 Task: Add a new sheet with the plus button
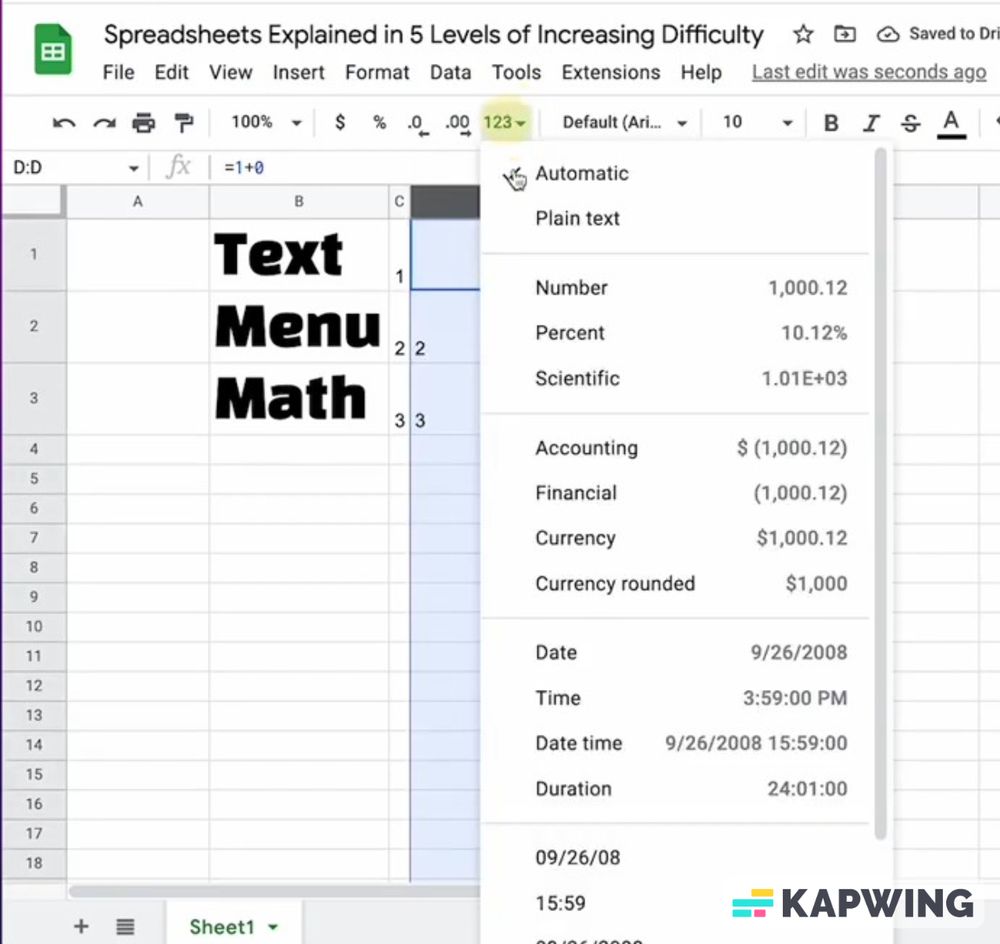pyautogui.click(x=81, y=926)
